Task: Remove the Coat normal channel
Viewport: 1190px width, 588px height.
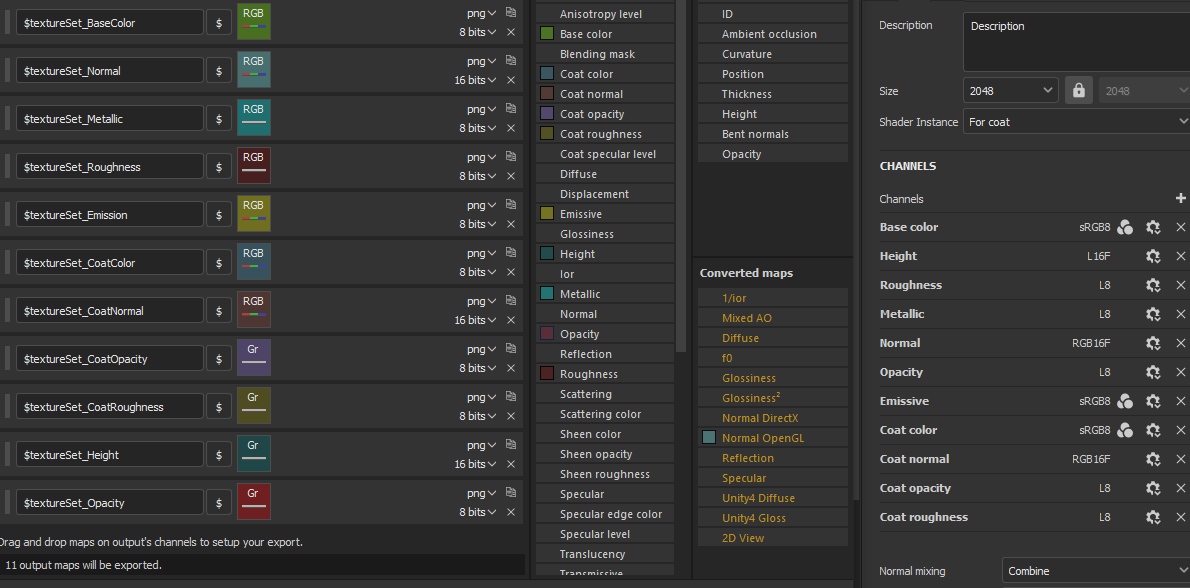Action: [1180, 459]
